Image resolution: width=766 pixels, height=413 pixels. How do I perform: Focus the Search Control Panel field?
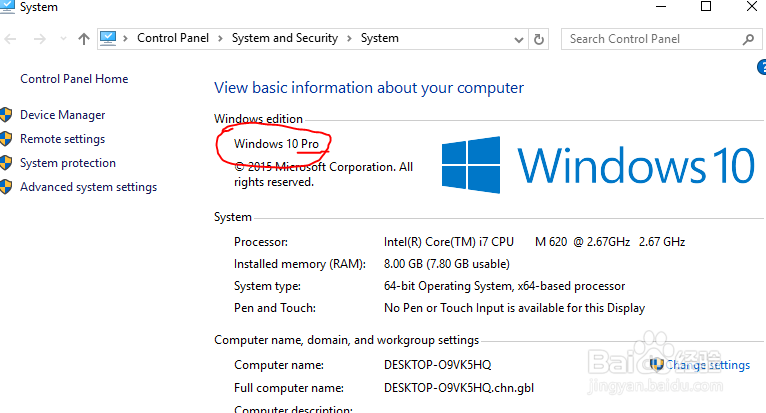click(x=661, y=39)
